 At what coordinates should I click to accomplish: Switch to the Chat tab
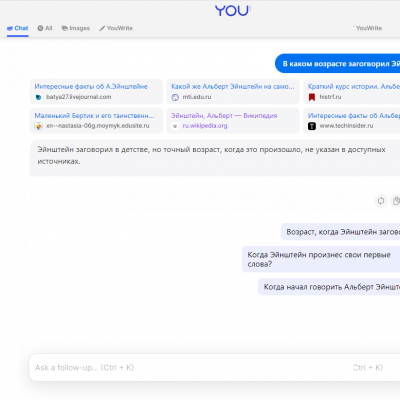click(17, 28)
